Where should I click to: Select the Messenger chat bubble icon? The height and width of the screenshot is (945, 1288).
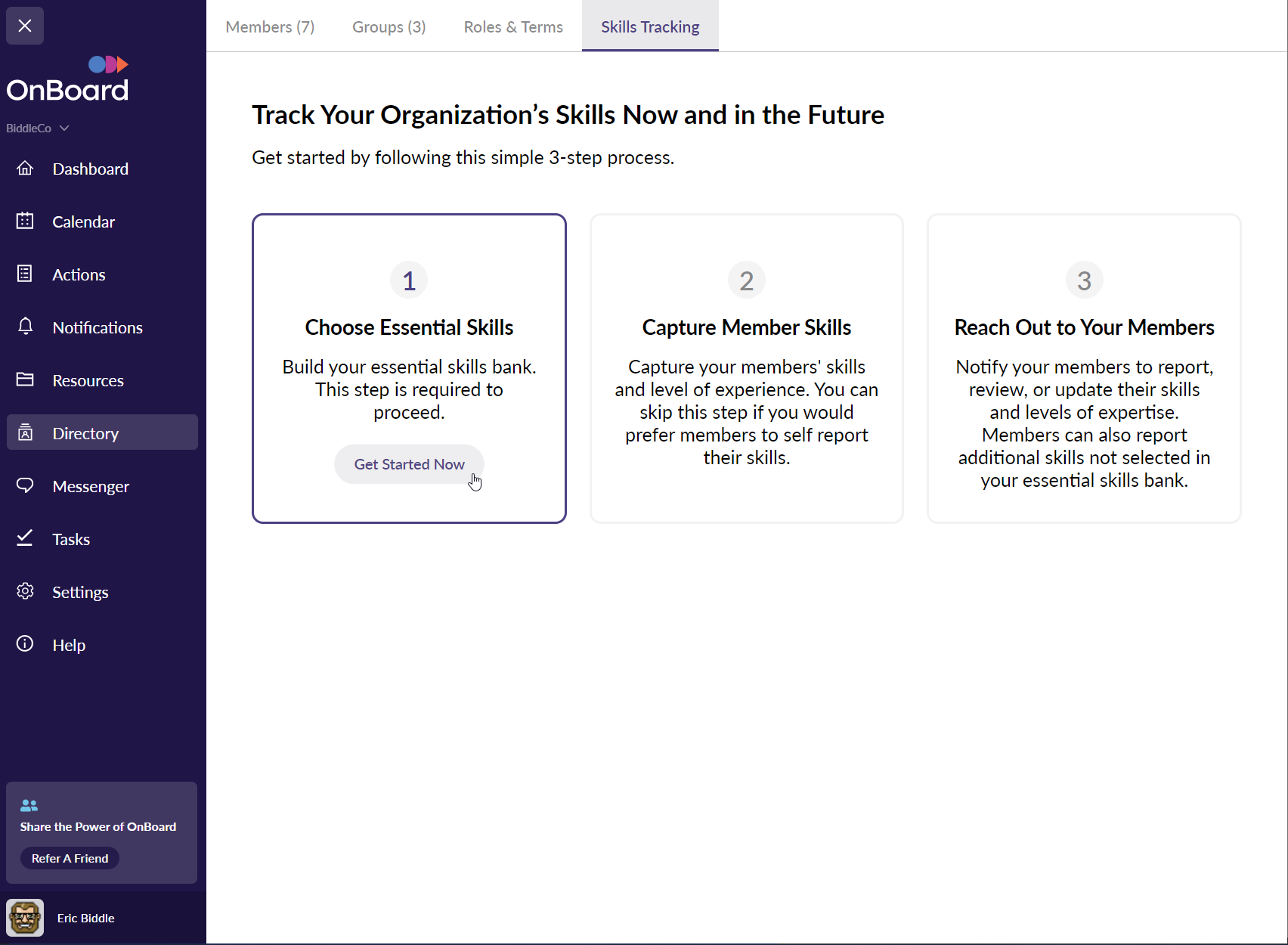tap(25, 485)
